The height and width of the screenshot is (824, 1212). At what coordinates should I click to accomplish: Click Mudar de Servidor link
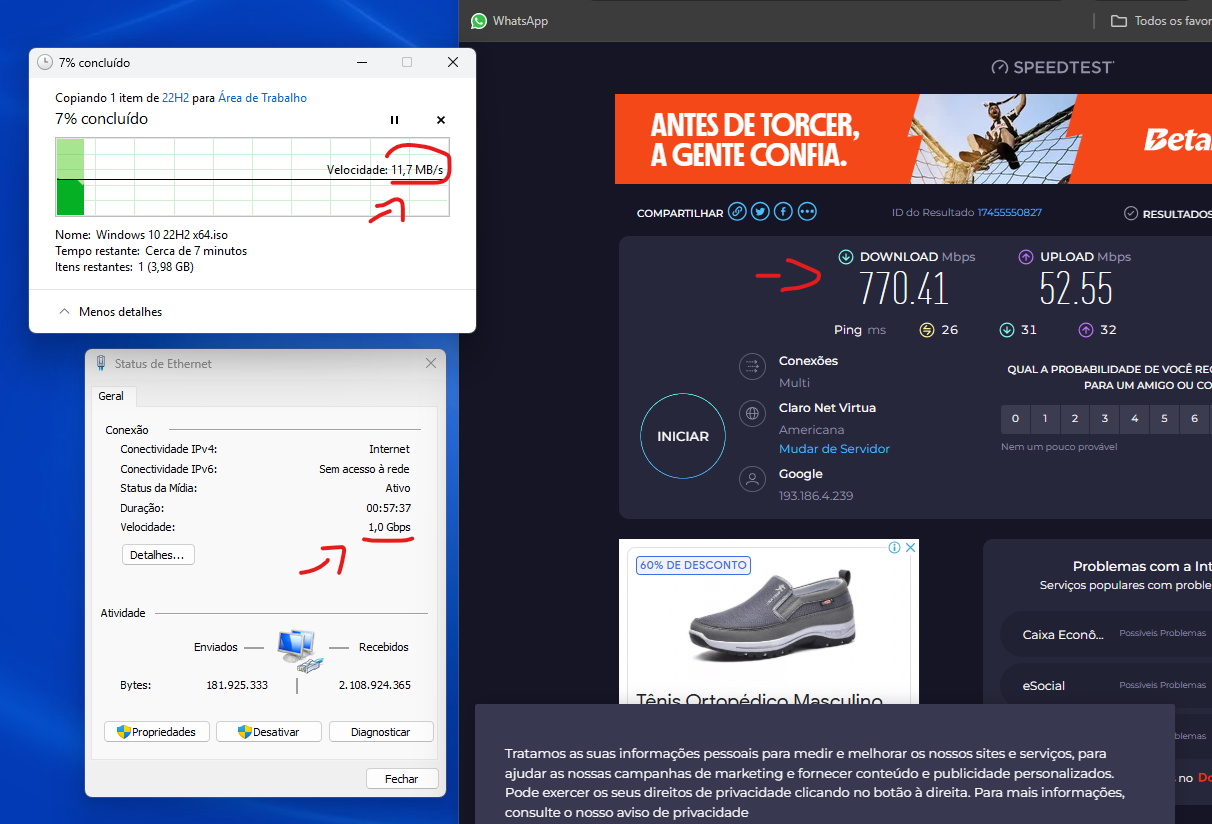coord(834,449)
